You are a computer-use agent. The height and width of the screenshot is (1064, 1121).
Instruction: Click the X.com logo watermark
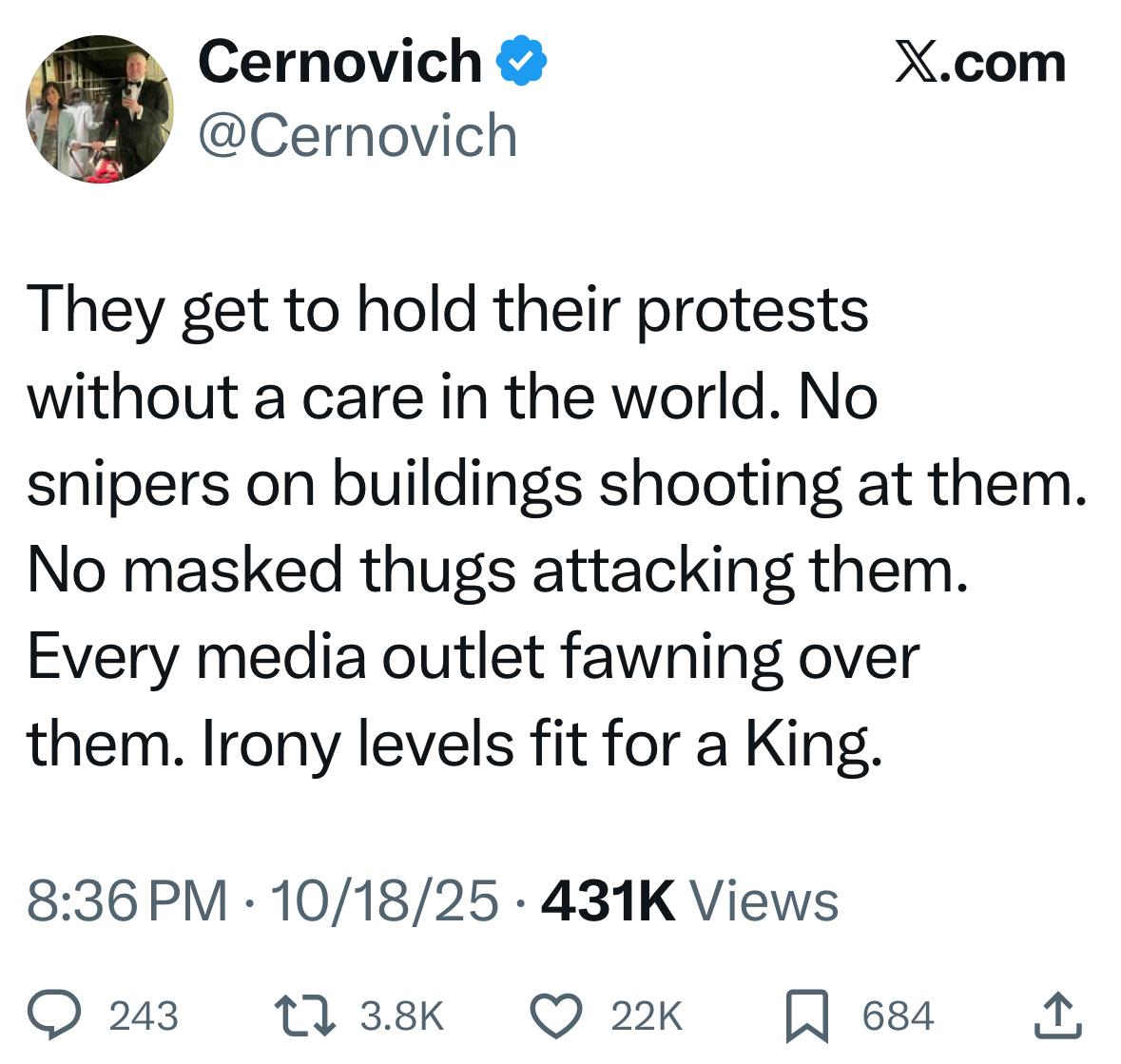(x=980, y=62)
